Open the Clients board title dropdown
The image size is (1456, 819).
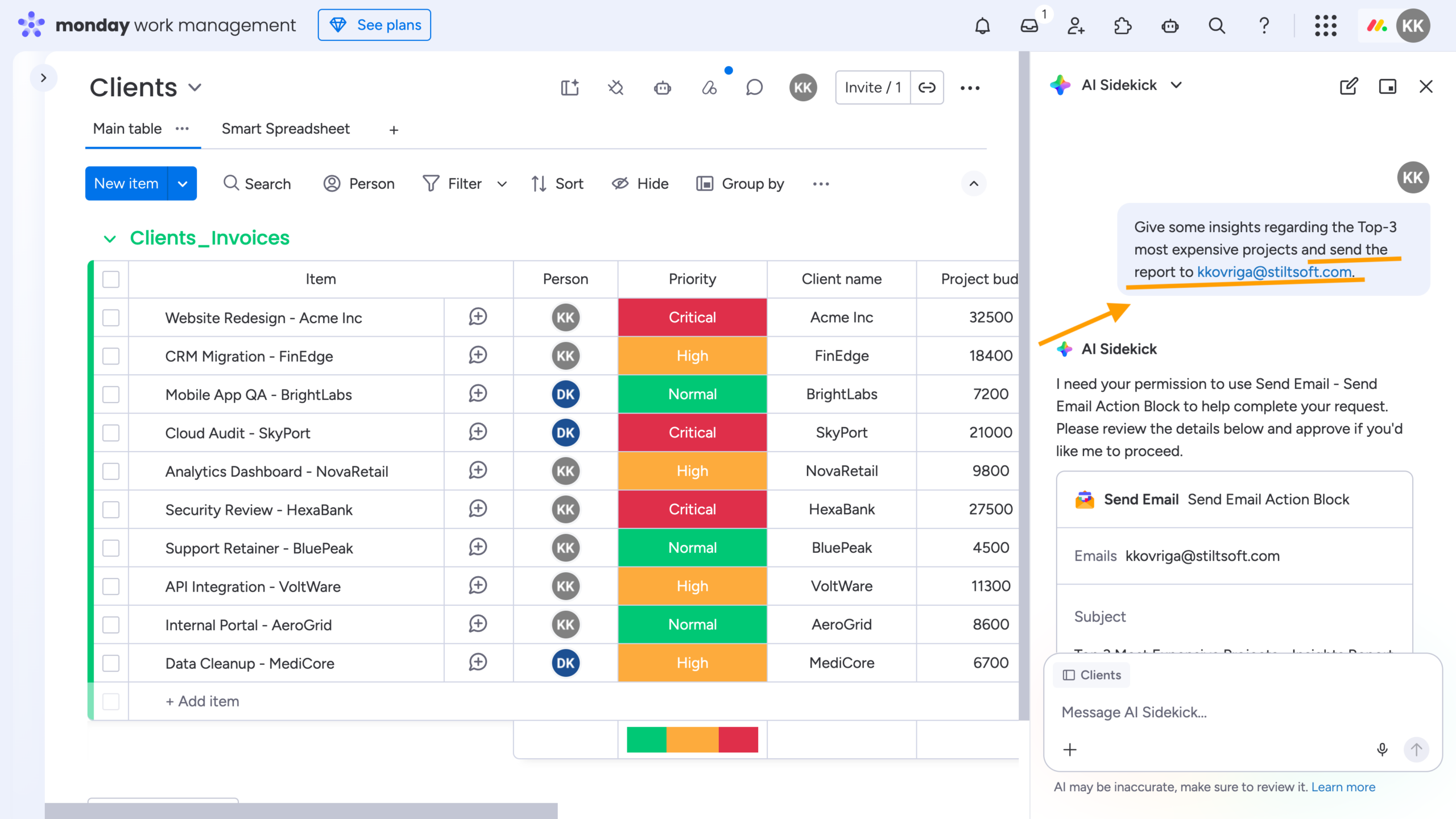pyautogui.click(x=195, y=88)
